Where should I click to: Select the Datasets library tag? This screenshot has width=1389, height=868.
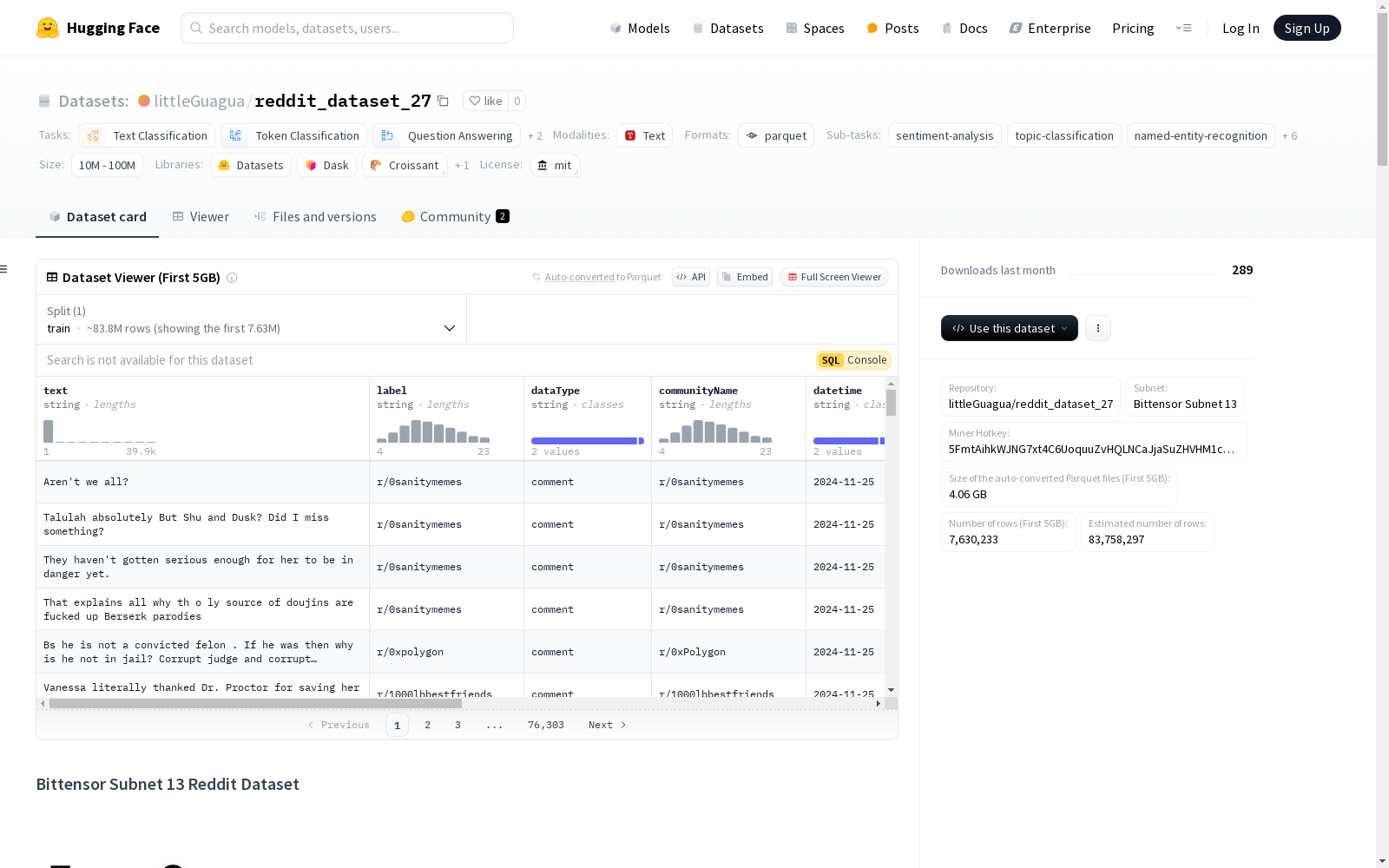click(x=251, y=165)
